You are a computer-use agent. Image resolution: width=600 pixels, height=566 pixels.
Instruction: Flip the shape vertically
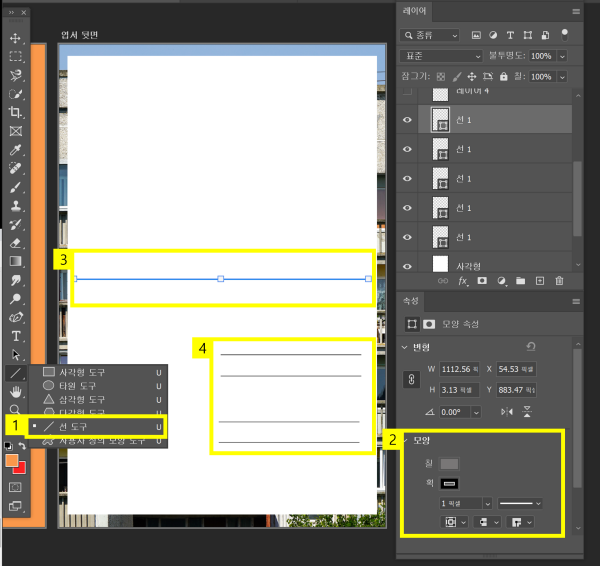point(527,412)
